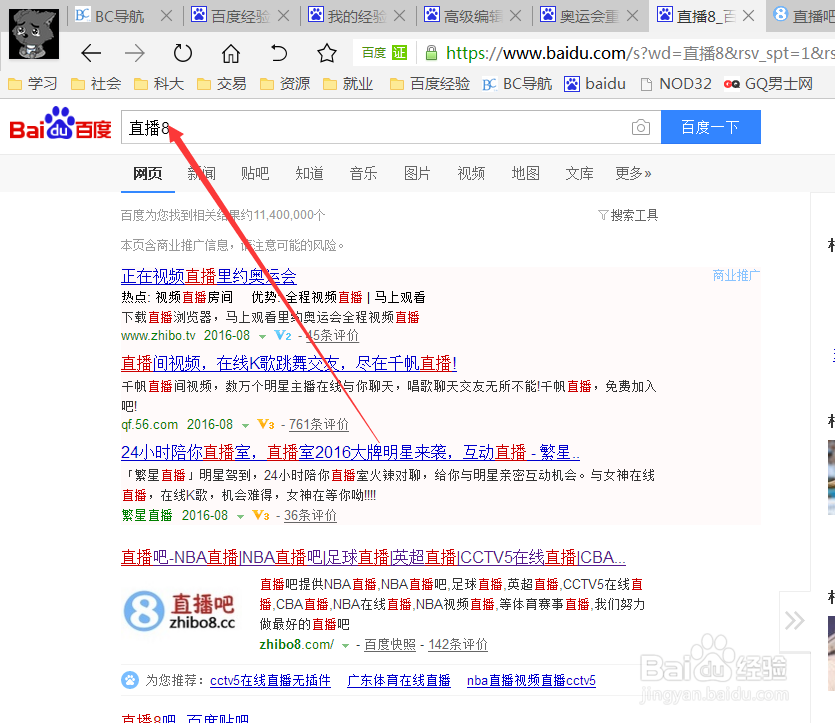Switch to the 图片 search tab

coord(417,173)
